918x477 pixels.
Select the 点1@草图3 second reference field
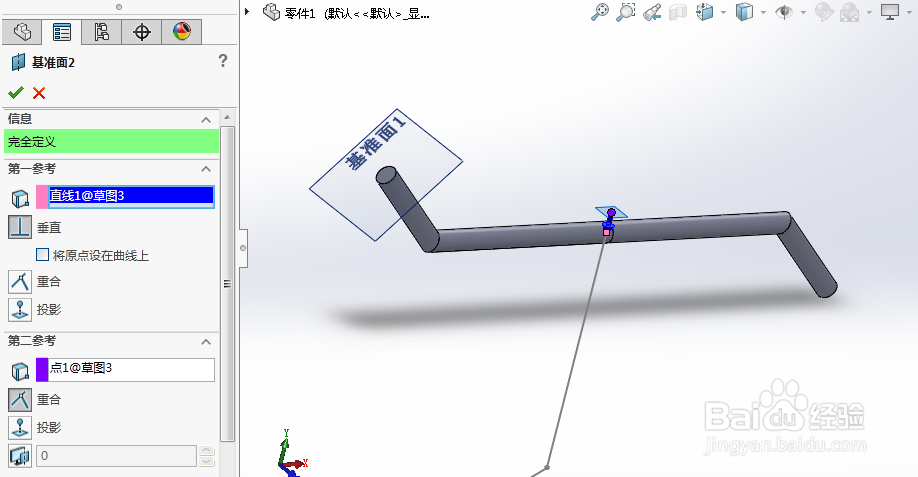[x=131, y=370]
